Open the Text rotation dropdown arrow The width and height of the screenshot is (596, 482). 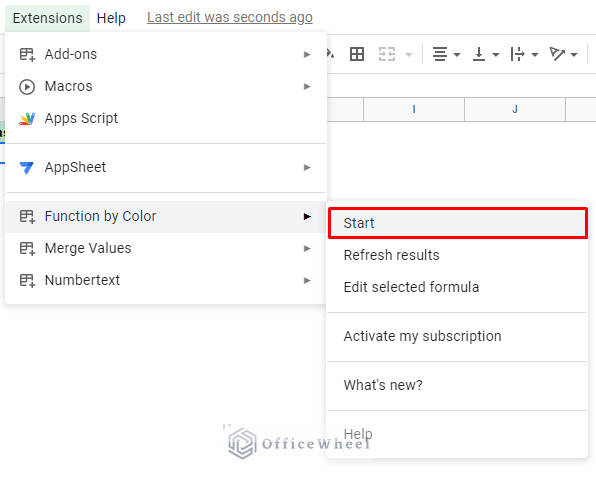click(574, 55)
